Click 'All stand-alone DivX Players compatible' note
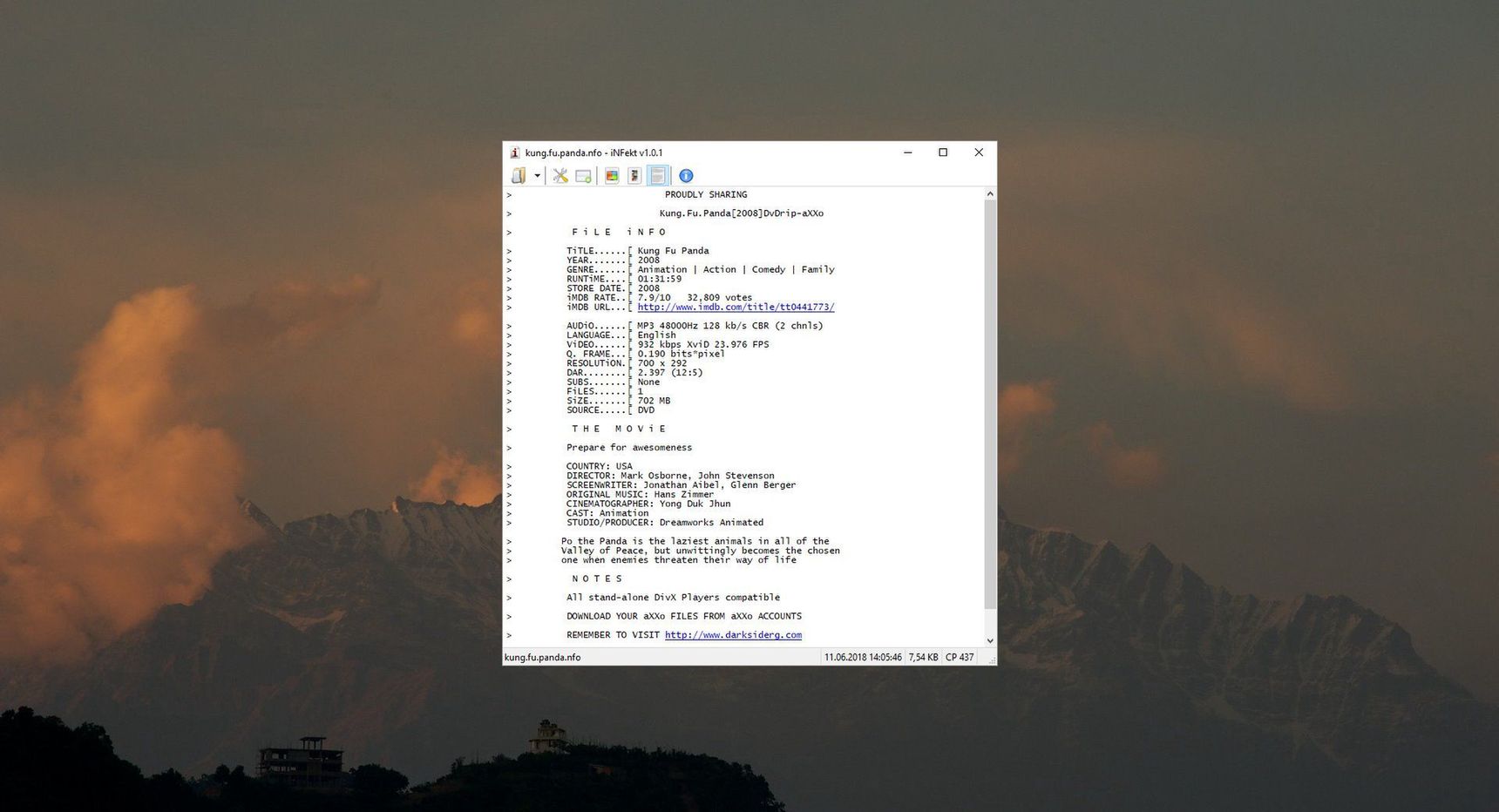This screenshot has width=1499, height=812. click(673, 598)
